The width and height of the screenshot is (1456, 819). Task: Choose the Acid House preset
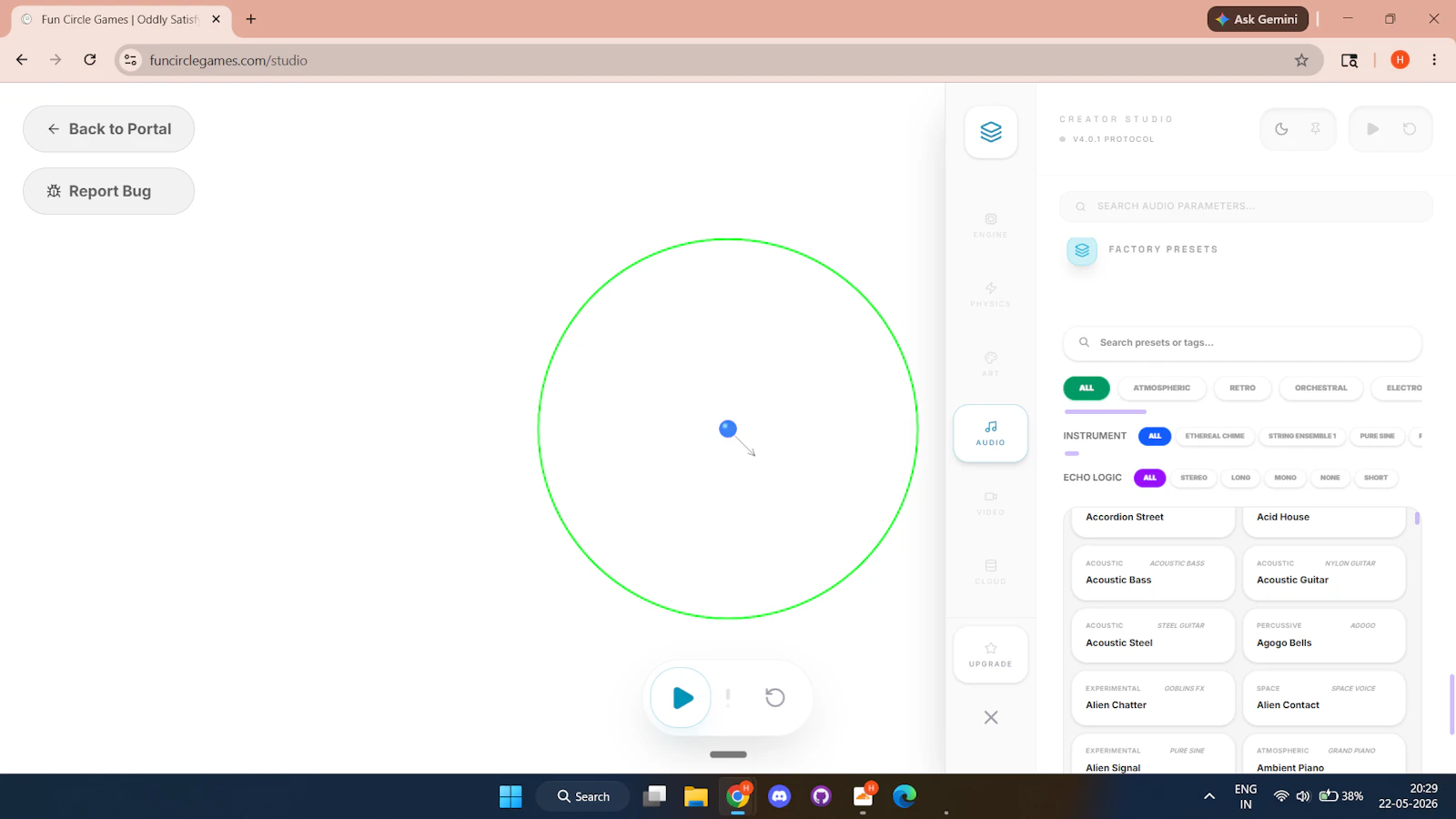coord(1324,521)
